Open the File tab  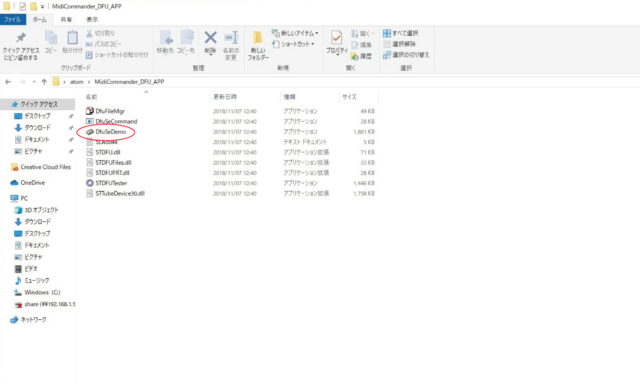coord(13,19)
